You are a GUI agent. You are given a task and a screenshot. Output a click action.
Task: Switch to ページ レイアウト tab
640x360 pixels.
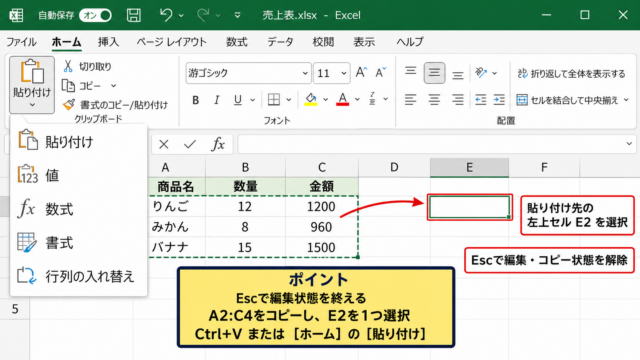pos(171,42)
